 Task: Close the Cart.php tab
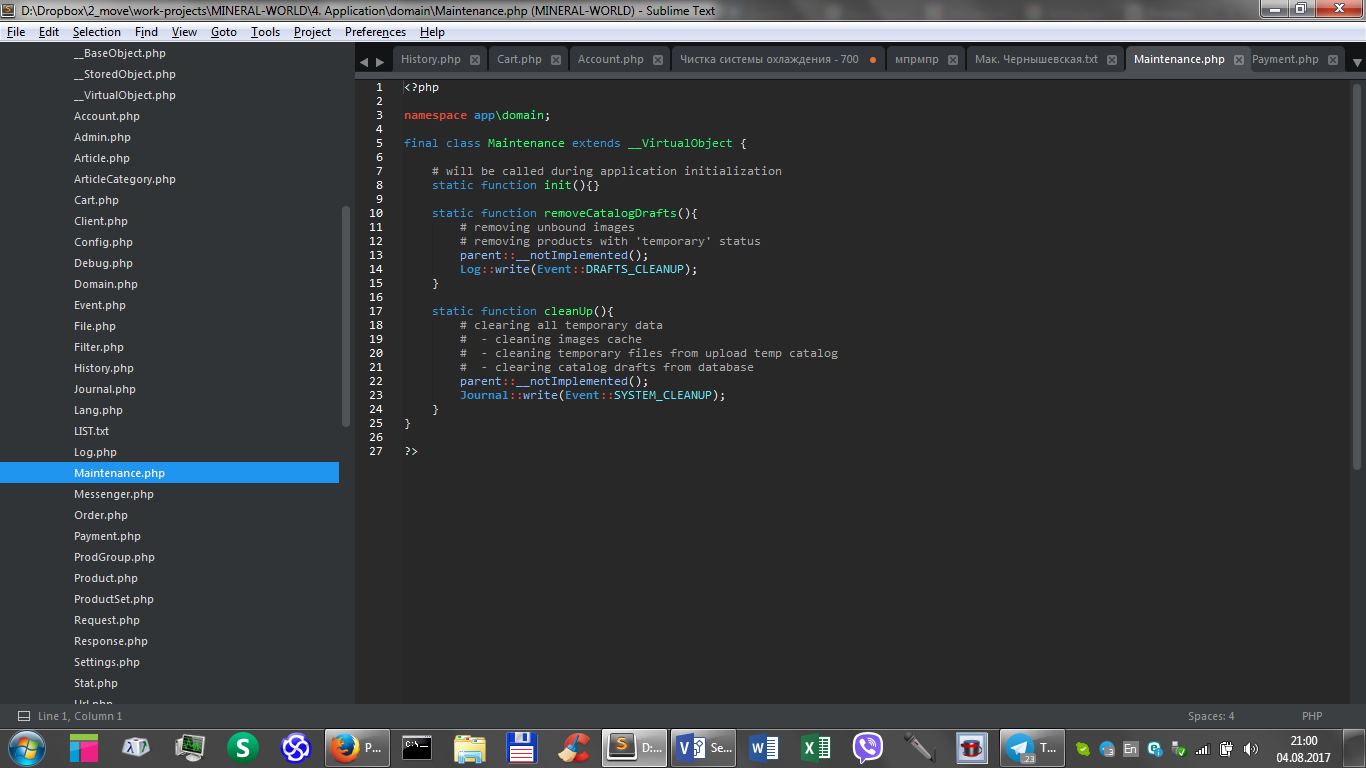pos(557,60)
